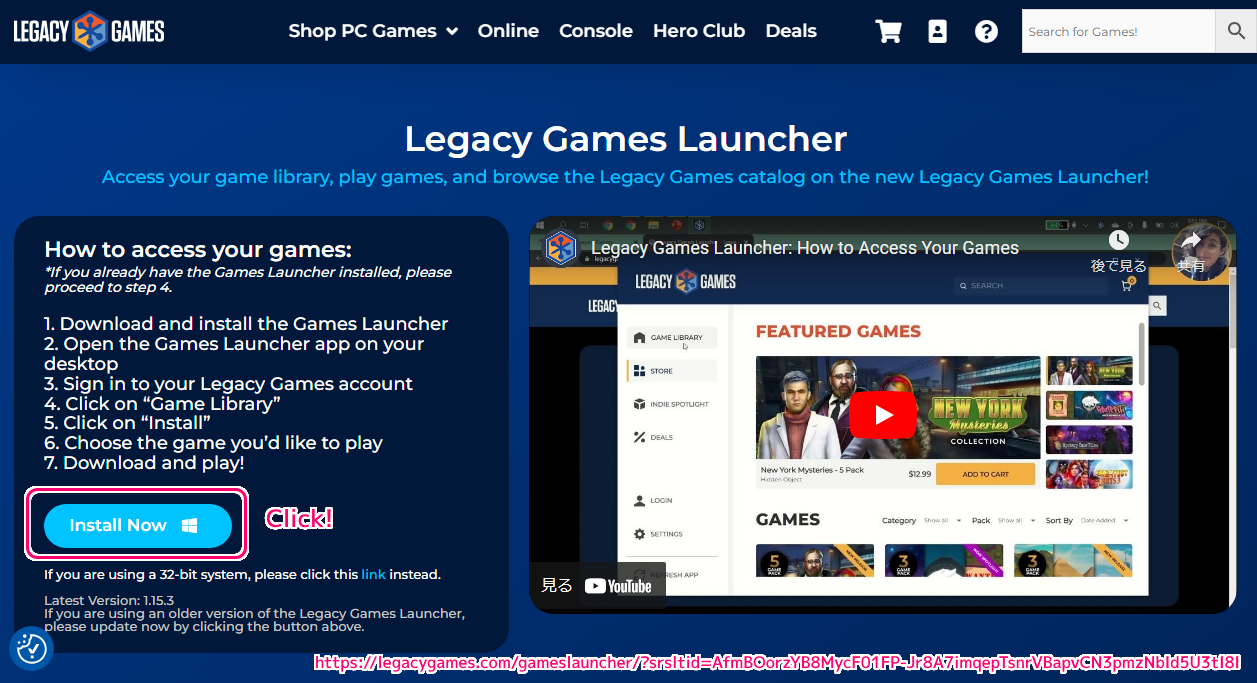This screenshot has height=683, width=1257.
Task: Open the shopping cart icon
Action: click(888, 31)
